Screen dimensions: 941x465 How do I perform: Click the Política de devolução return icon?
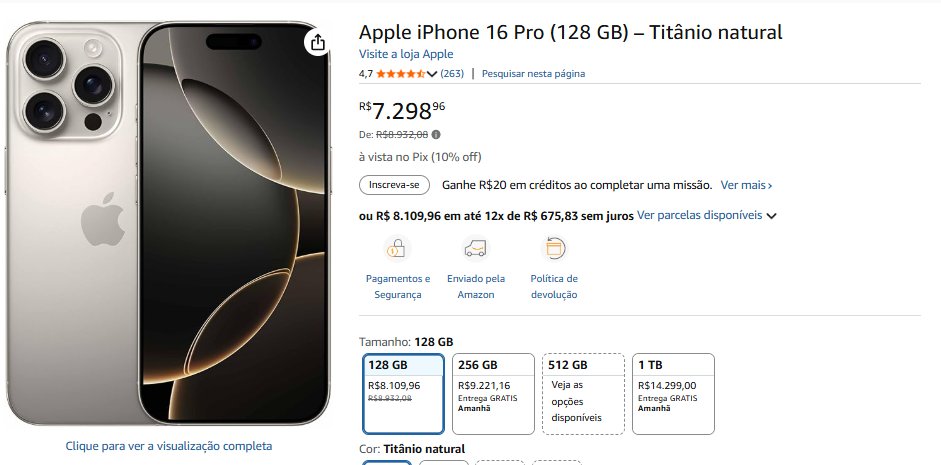click(554, 248)
